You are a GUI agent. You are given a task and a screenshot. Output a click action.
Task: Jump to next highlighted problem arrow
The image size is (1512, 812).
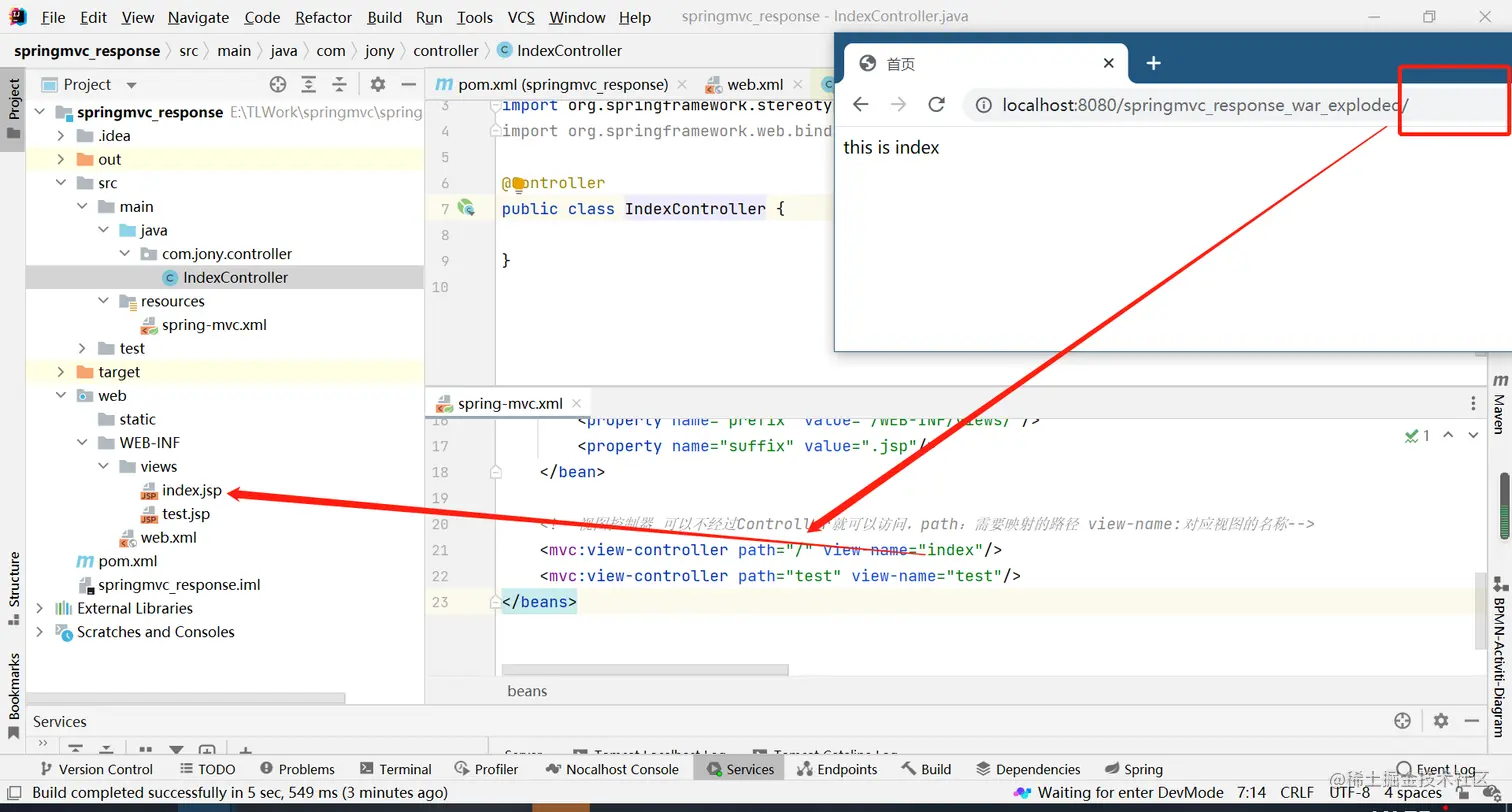click(1473, 436)
